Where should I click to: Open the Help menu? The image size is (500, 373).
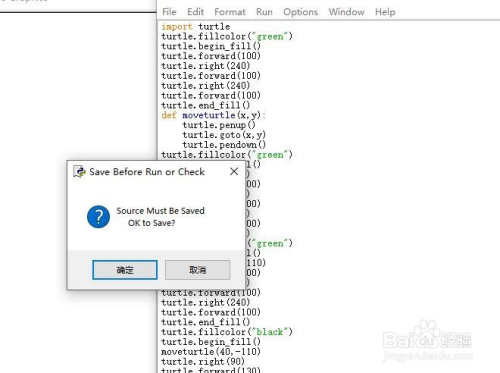point(385,12)
